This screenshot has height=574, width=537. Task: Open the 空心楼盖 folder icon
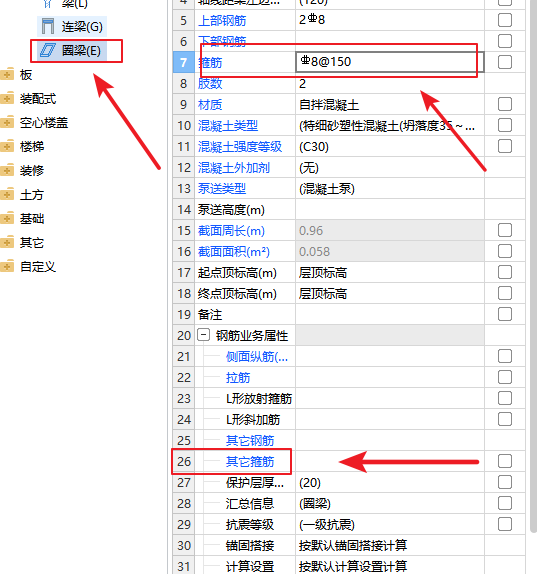[x=7, y=122]
